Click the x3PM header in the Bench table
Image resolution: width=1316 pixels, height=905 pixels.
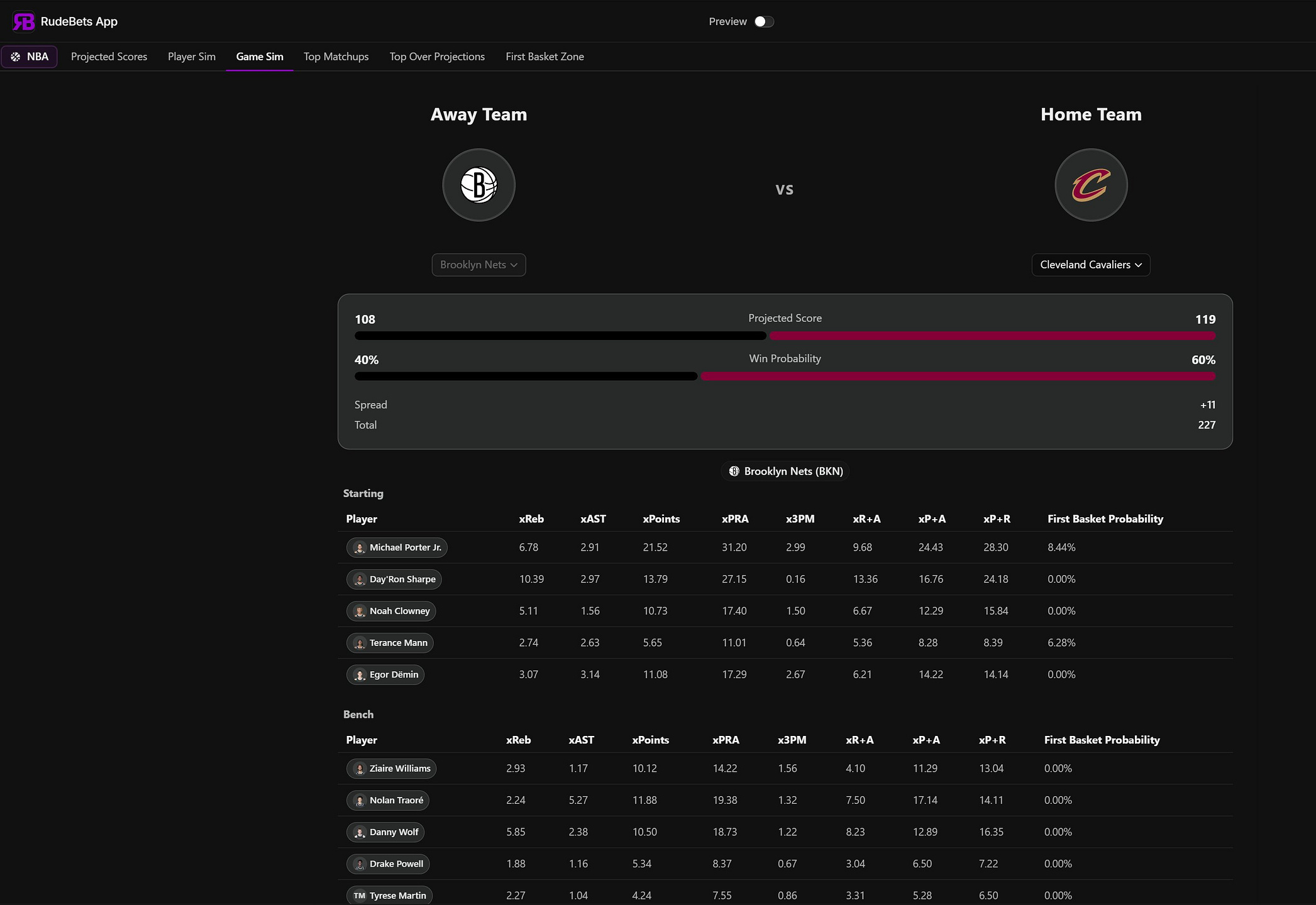(792, 740)
